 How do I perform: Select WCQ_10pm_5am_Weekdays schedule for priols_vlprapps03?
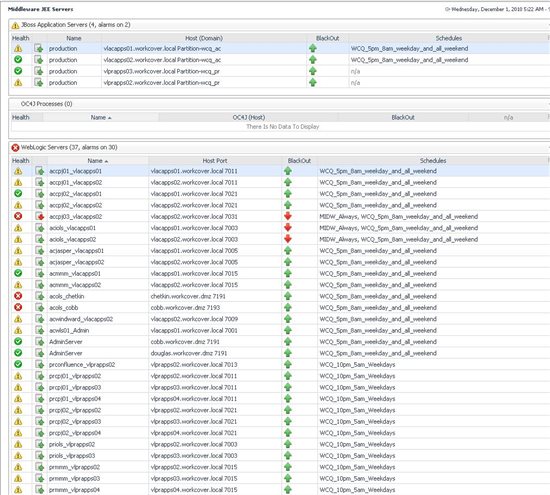357,456
